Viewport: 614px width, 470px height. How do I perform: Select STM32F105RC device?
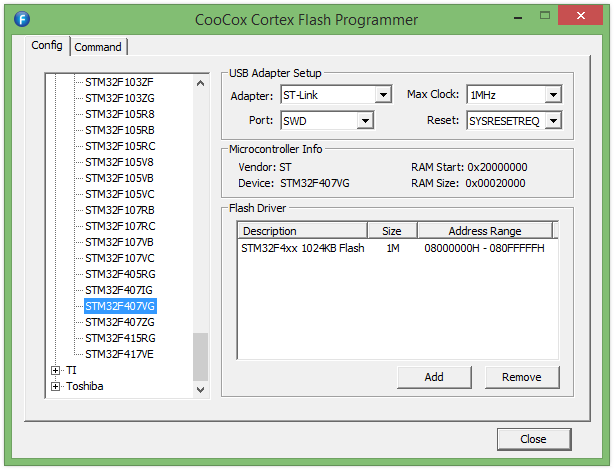(120, 146)
